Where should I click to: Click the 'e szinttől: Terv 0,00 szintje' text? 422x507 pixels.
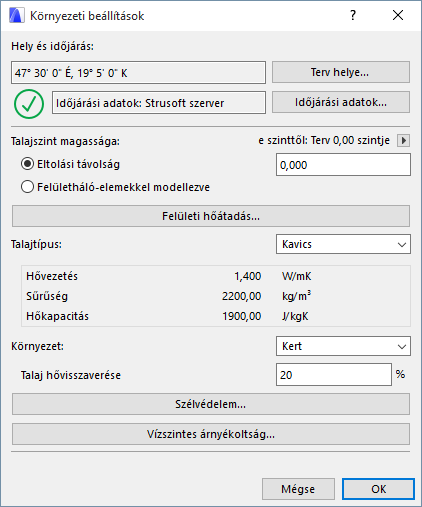tap(324, 140)
